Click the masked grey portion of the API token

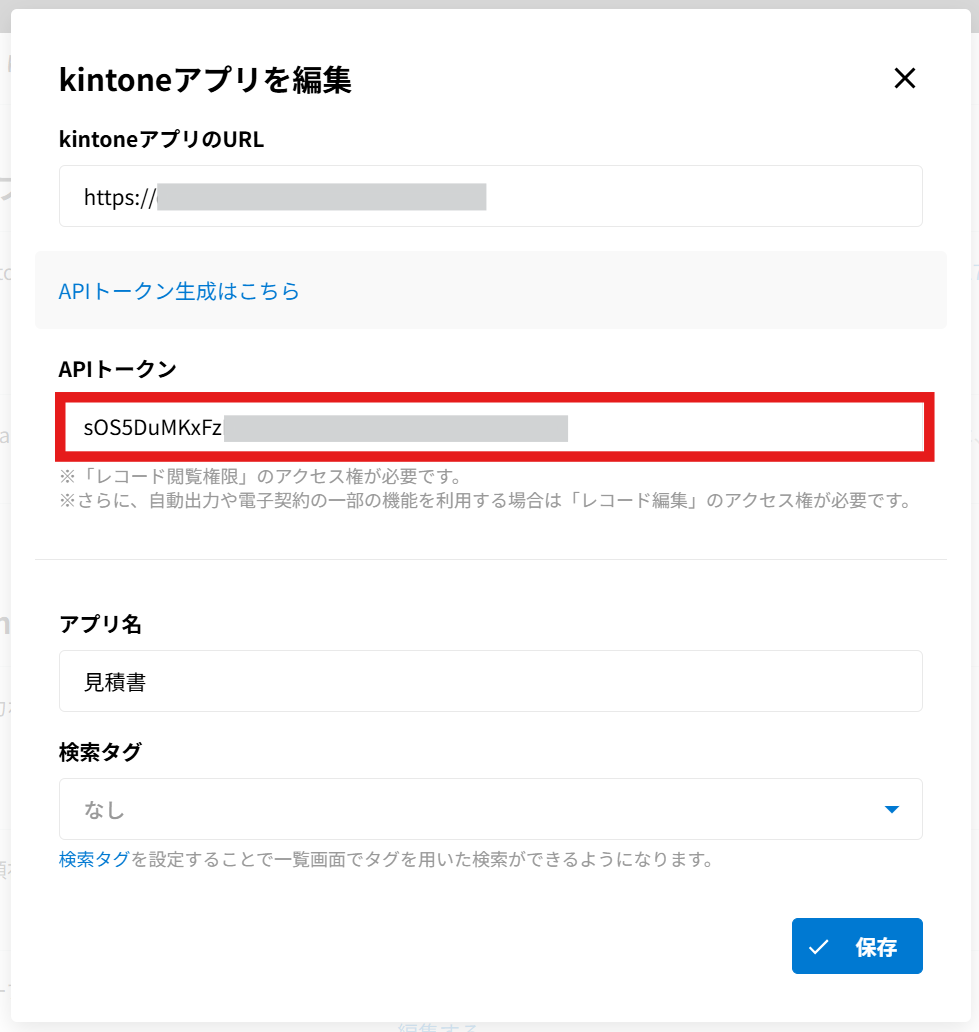click(x=395, y=429)
